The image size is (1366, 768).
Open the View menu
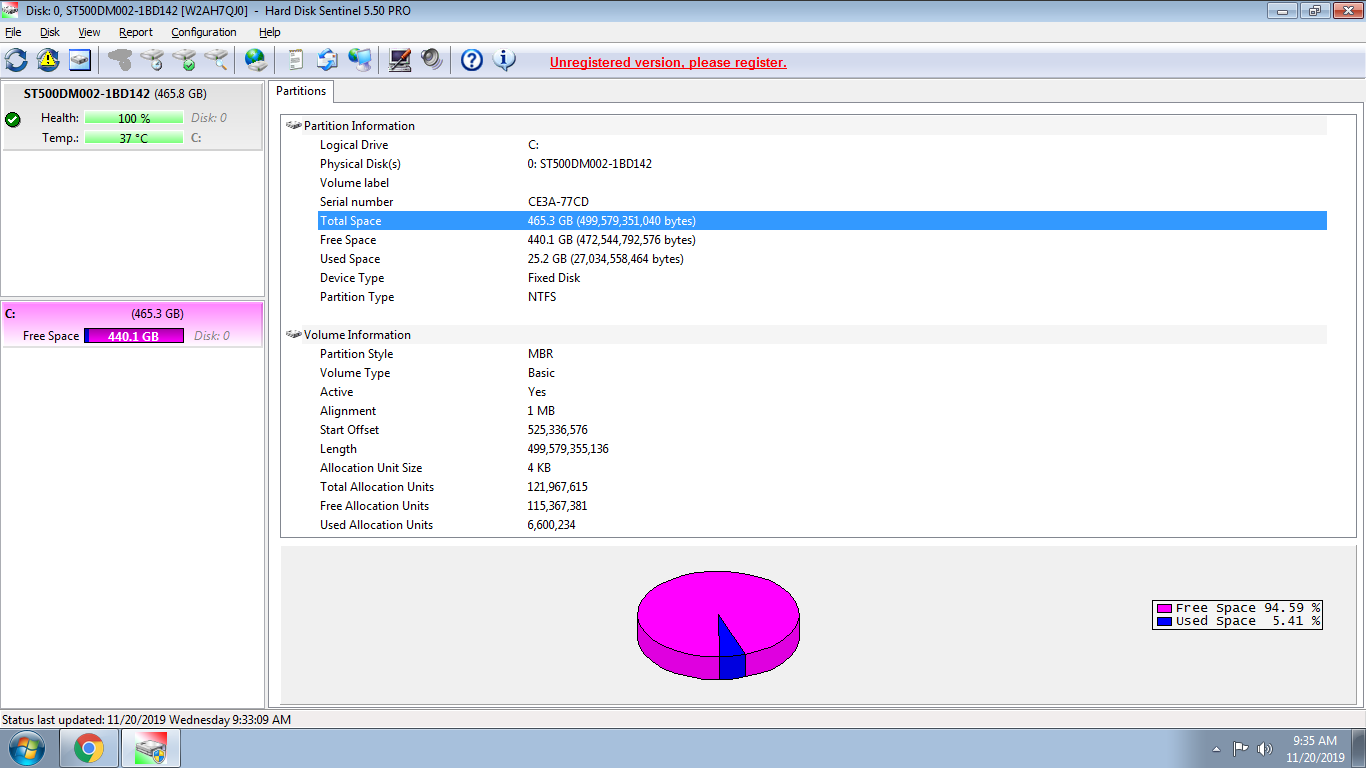coord(89,32)
